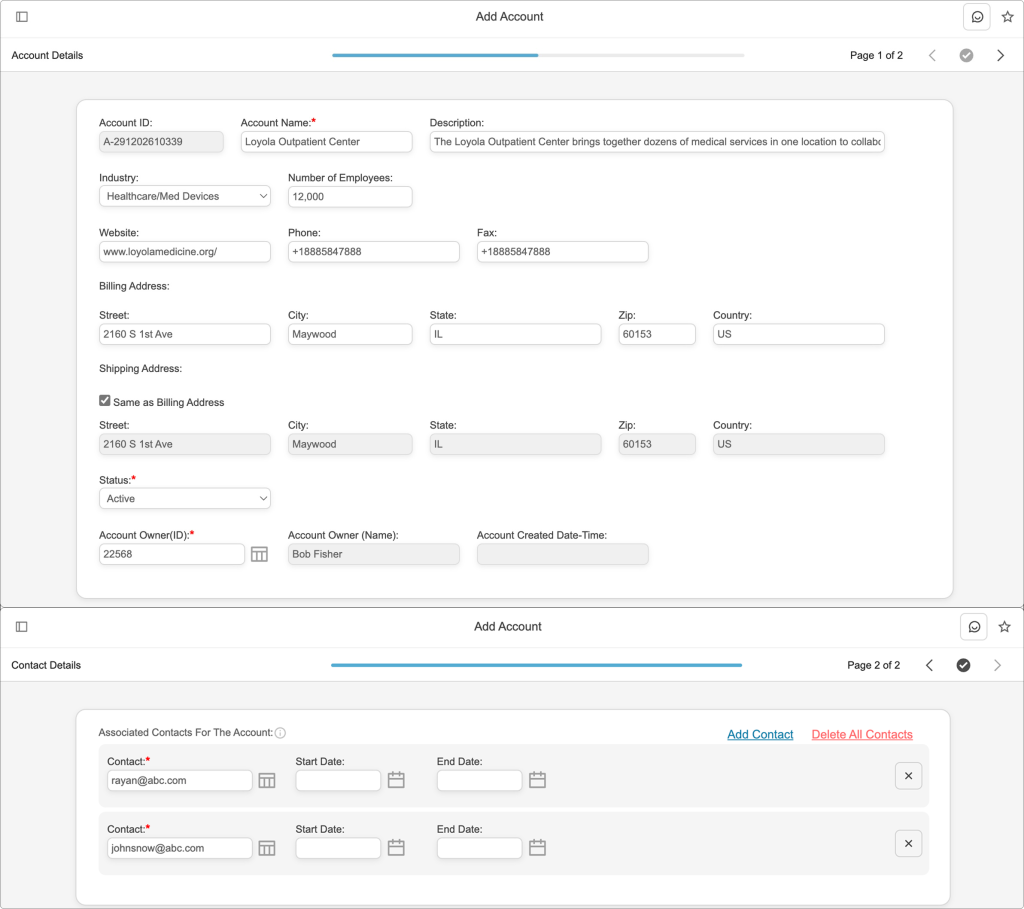Image resolution: width=1024 pixels, height=909 pixels.
Task: Go to next page from Page 1 of 2
Action: (x=1000, y=56)
